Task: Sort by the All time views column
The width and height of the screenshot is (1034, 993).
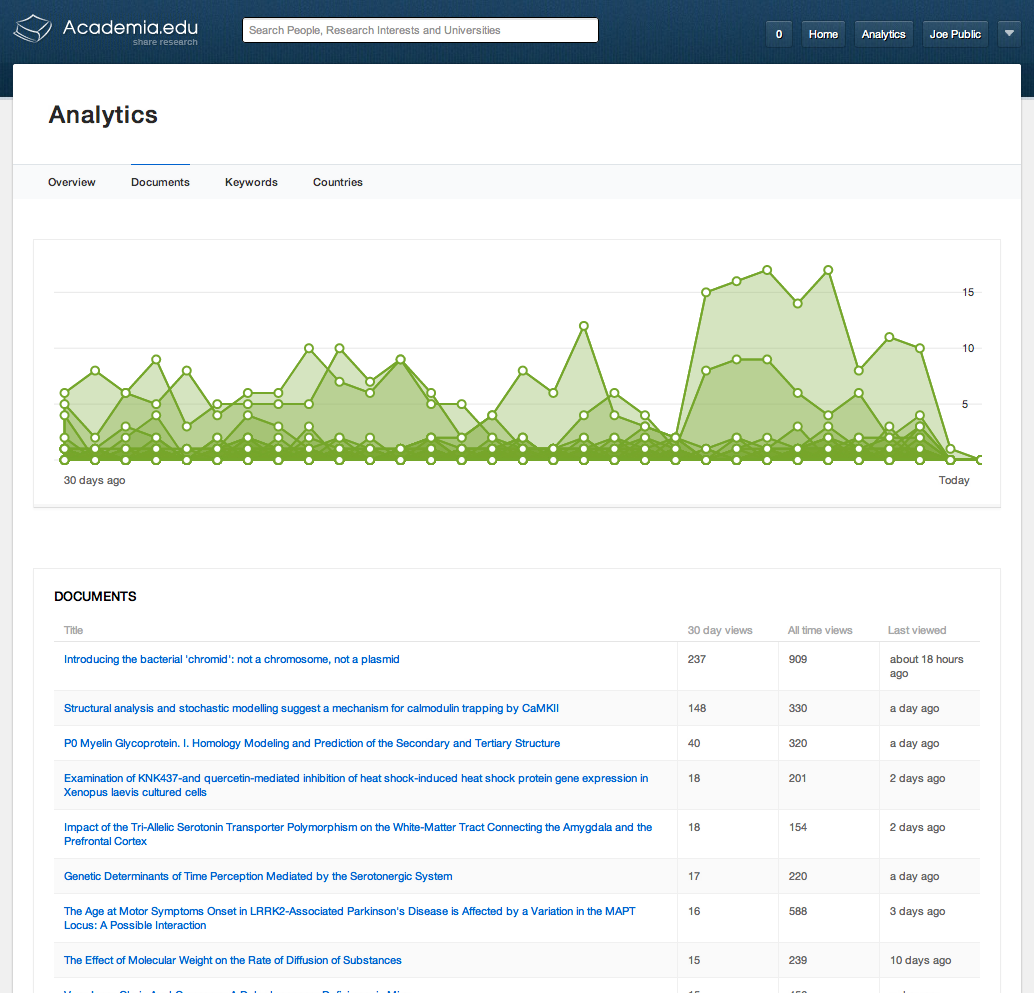Action: click(x=820, y=630)
